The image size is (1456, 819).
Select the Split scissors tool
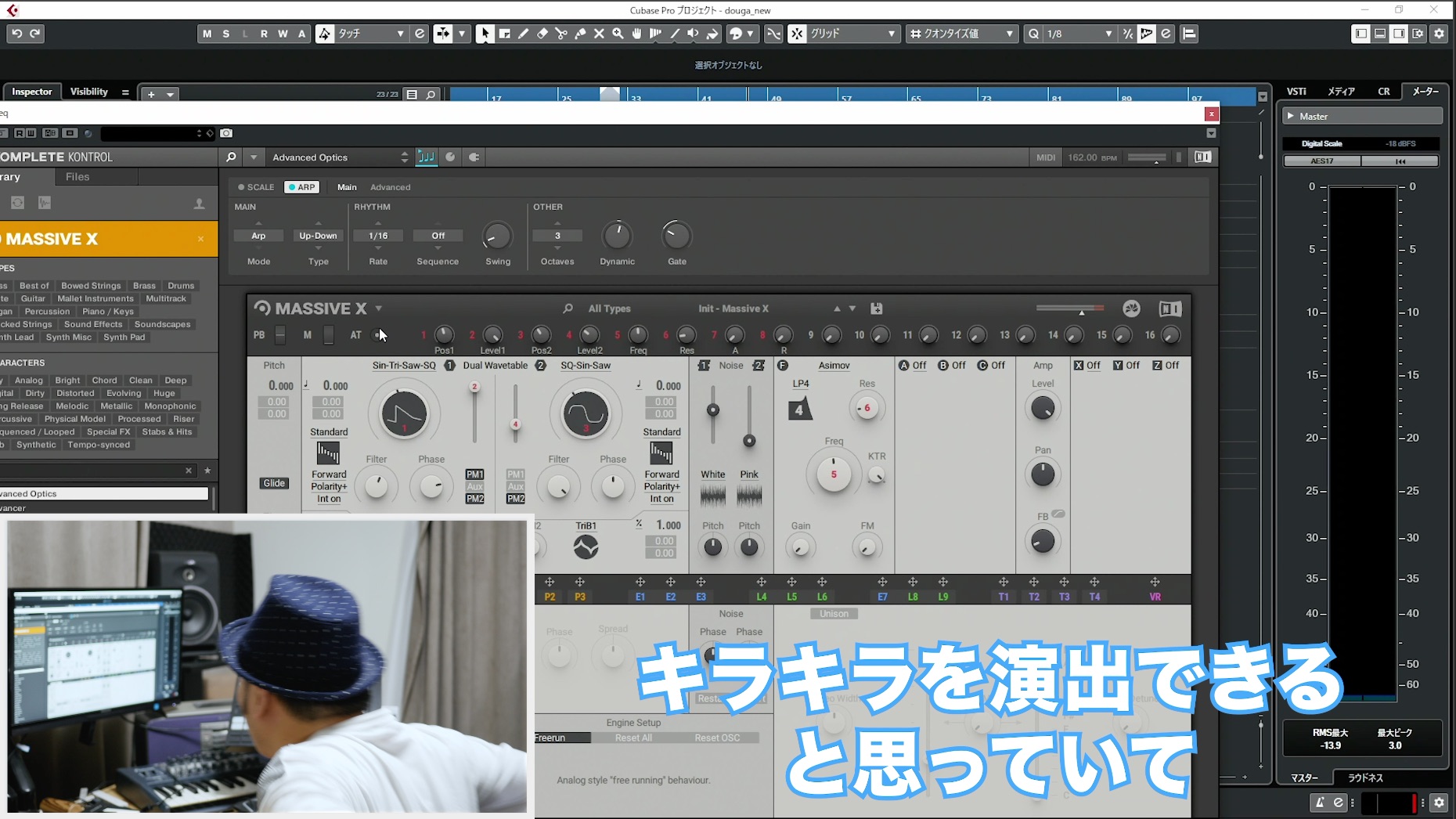(x=560, y=34)
